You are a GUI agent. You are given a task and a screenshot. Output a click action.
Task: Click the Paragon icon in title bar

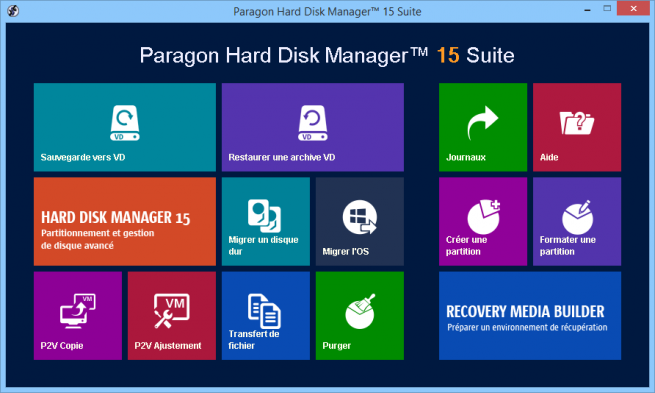click(x=13, y=11)
